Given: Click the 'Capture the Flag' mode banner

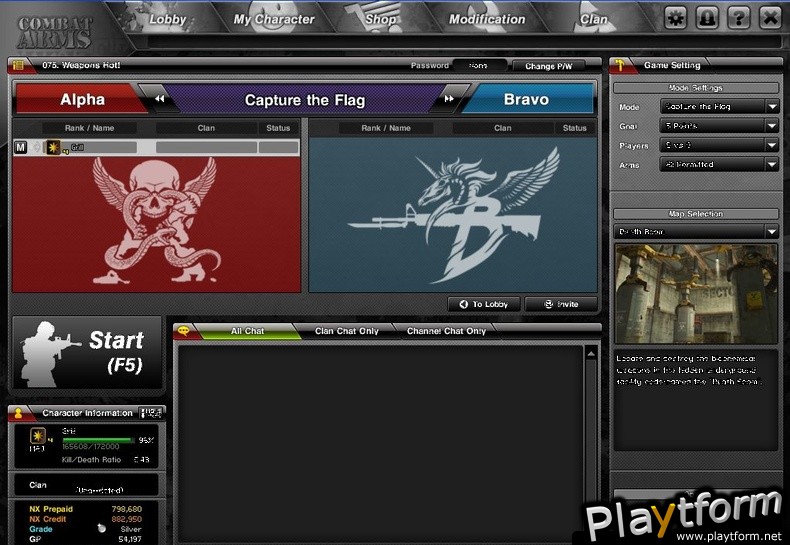Looking at the screenshot, I should [305, 100].
